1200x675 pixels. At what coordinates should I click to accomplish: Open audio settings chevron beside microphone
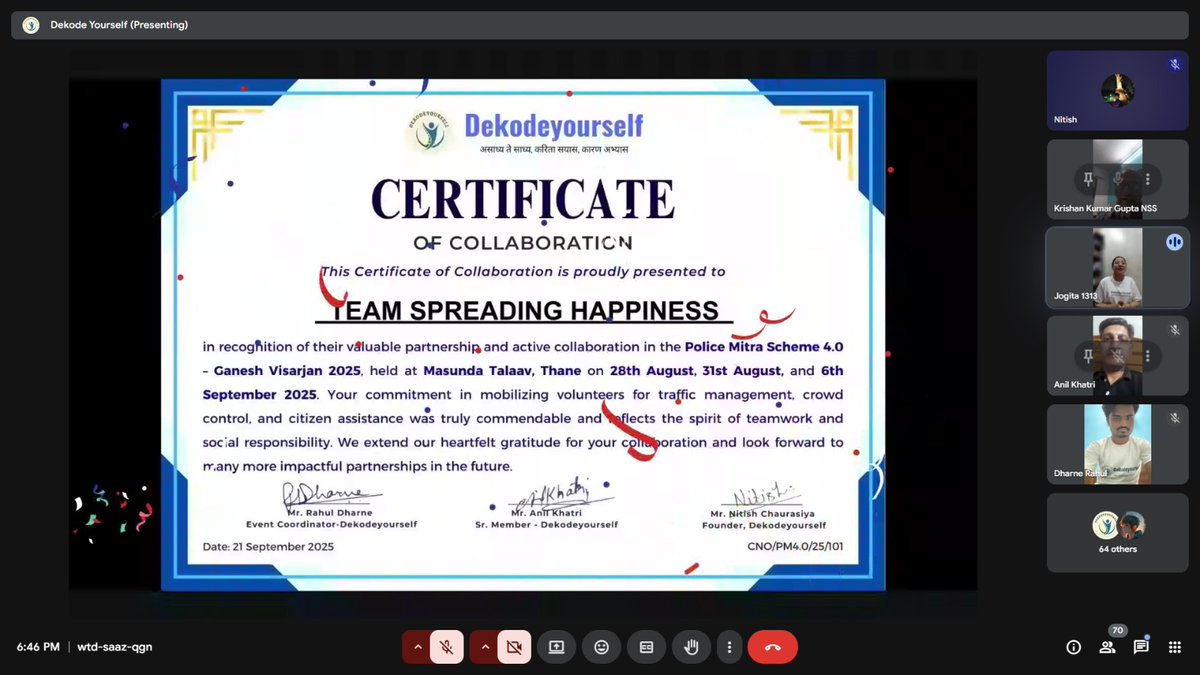[x=416, y=647]
